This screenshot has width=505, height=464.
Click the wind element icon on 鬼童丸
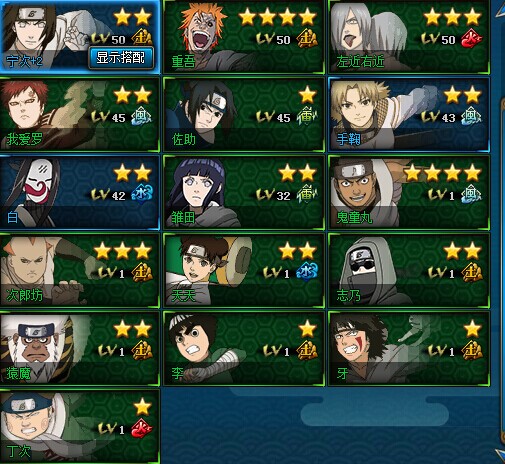pos(471,195)
